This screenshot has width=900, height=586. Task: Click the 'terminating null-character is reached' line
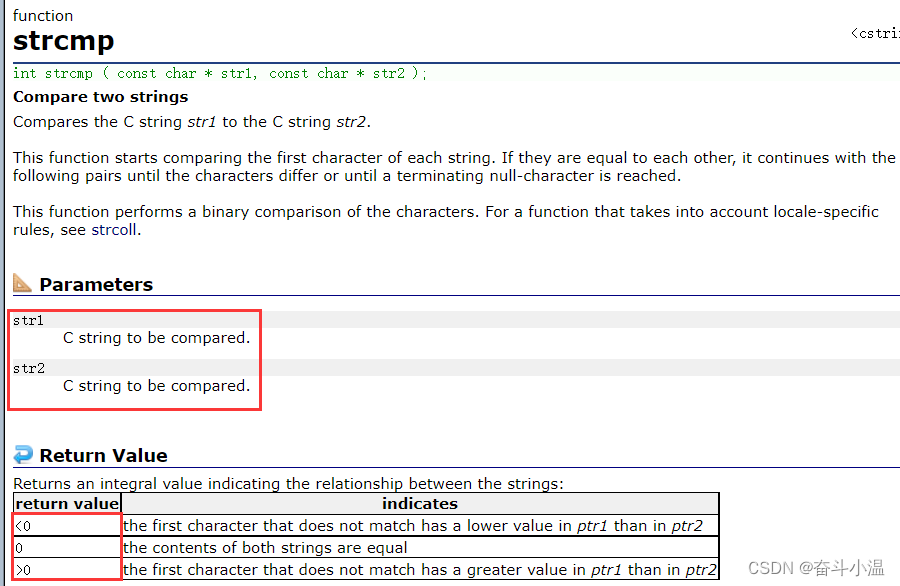pyautogui.click(x=347, y=176)
